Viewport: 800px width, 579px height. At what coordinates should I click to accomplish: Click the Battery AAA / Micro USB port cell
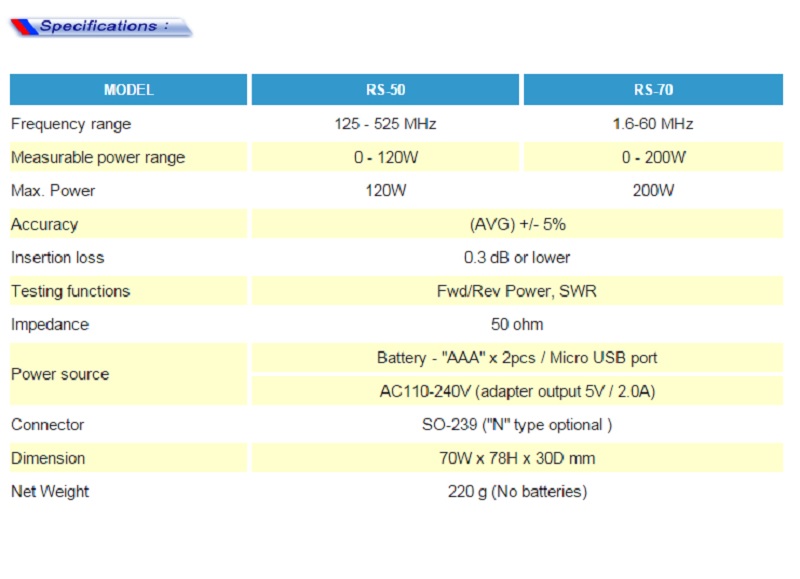517,357
